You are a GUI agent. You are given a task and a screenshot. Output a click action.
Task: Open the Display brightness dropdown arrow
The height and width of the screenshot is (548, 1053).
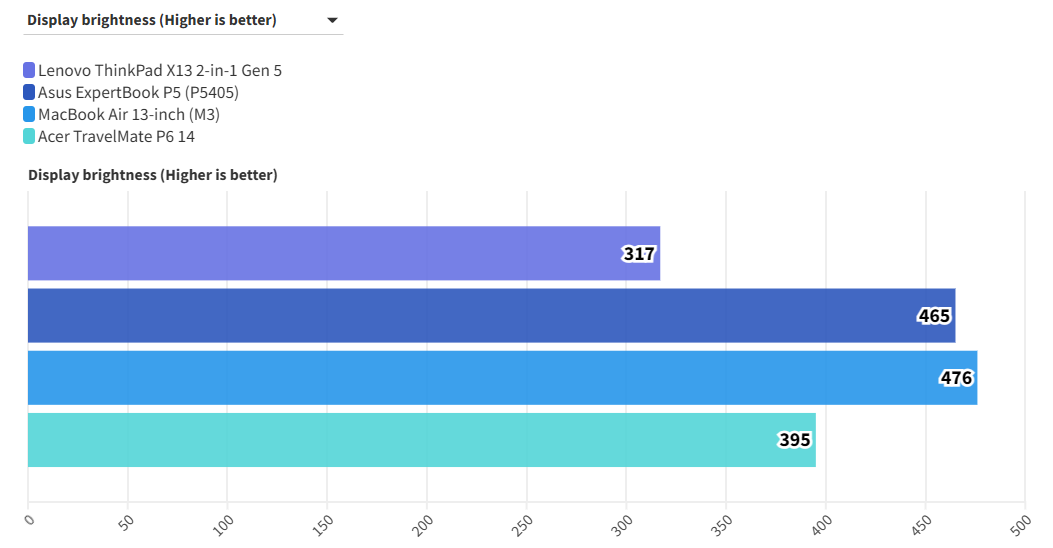point(332,20)
